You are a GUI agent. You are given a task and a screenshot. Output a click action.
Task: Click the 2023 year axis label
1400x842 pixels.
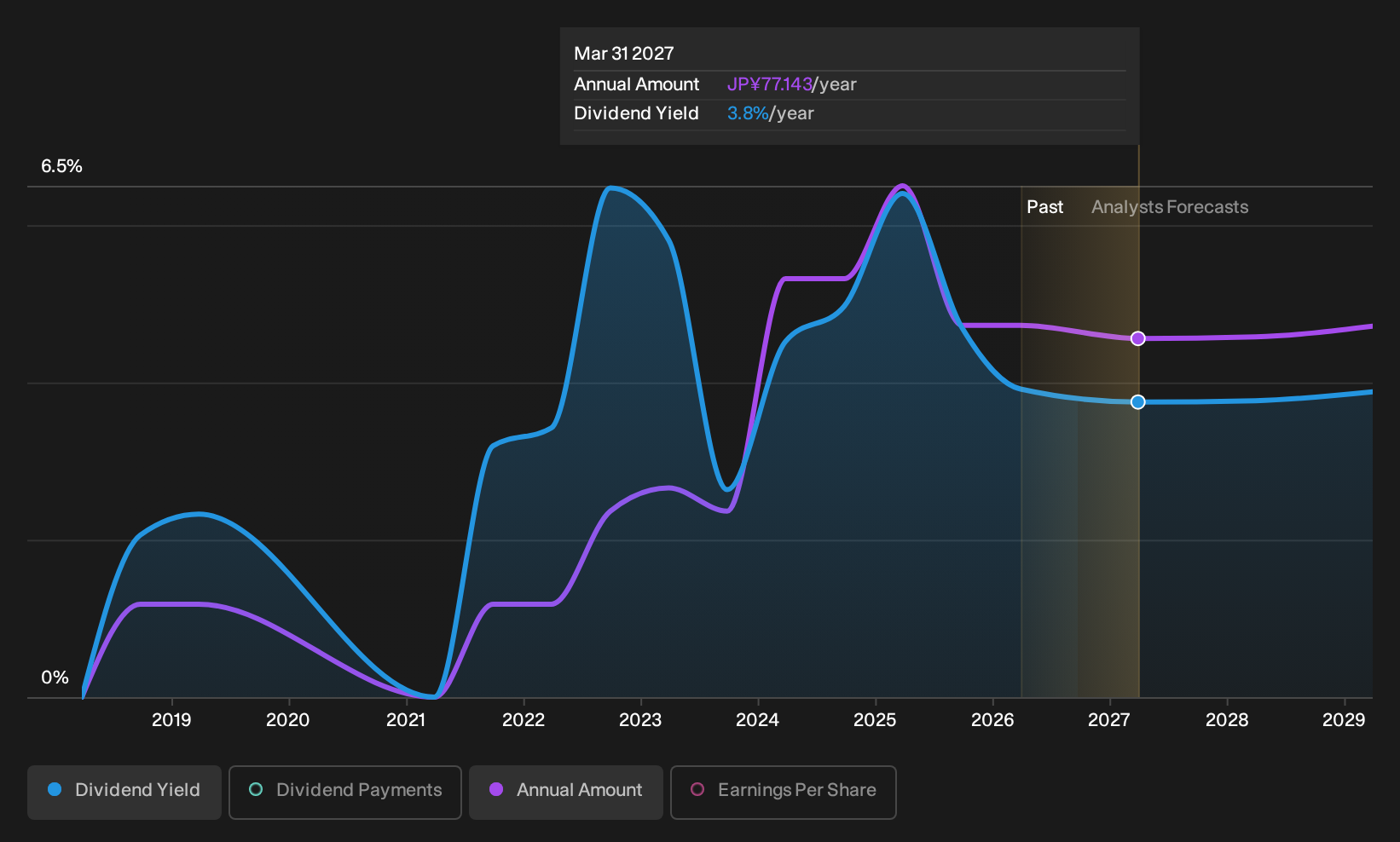[x=640, y=720]
